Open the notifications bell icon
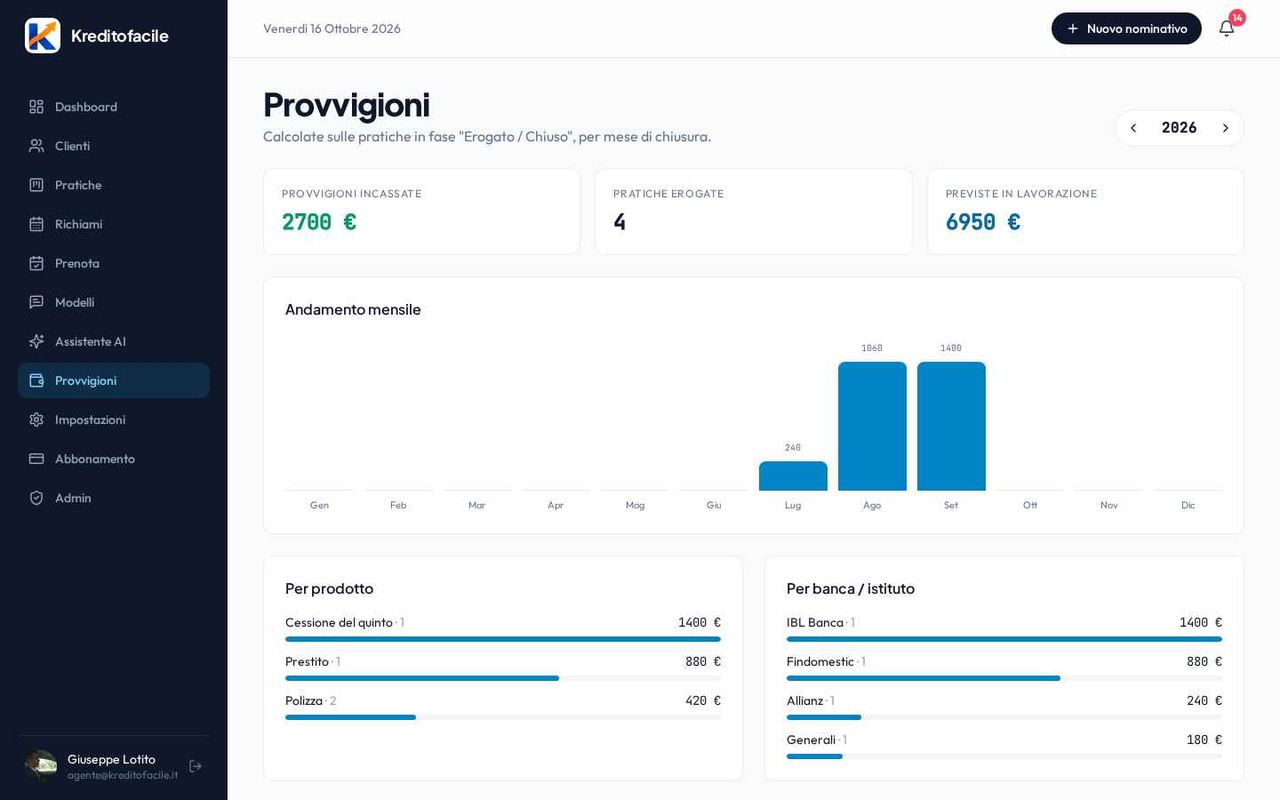The image size is (1280, 800). coord(1226,28)
